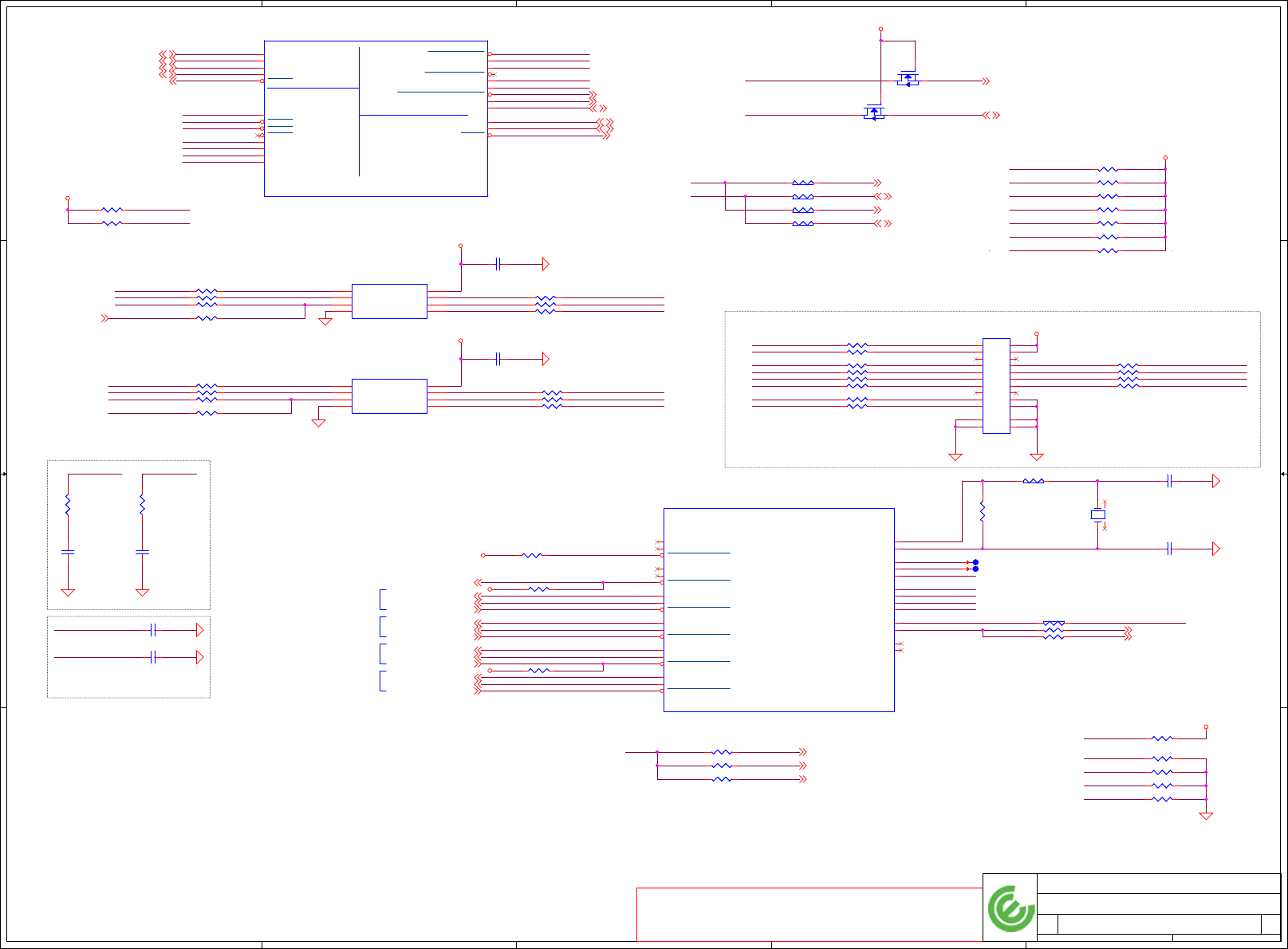Click the green logo in the title block

coord(1010,908)
